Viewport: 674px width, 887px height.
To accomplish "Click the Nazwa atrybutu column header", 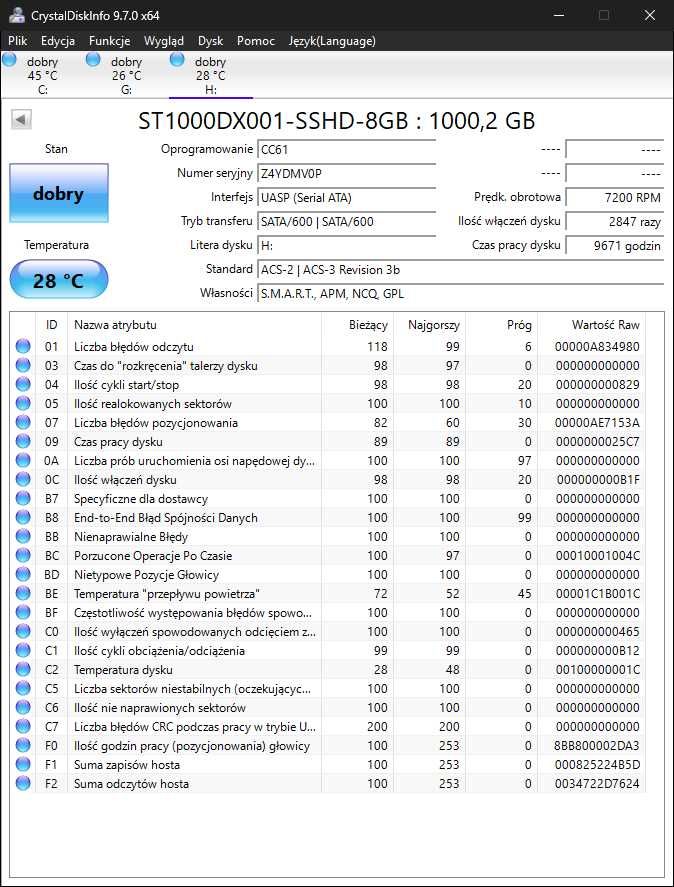I will (195, 325).
